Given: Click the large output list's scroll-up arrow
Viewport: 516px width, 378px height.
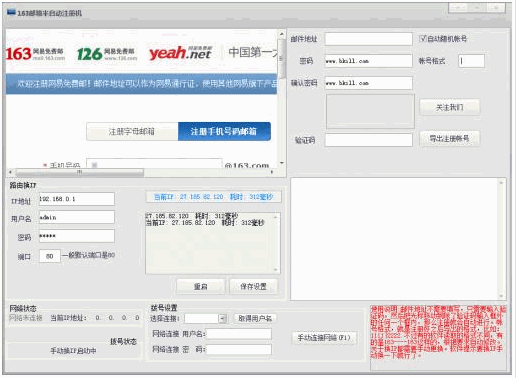Looking at the screenshot, I should (x=501, y=183).
